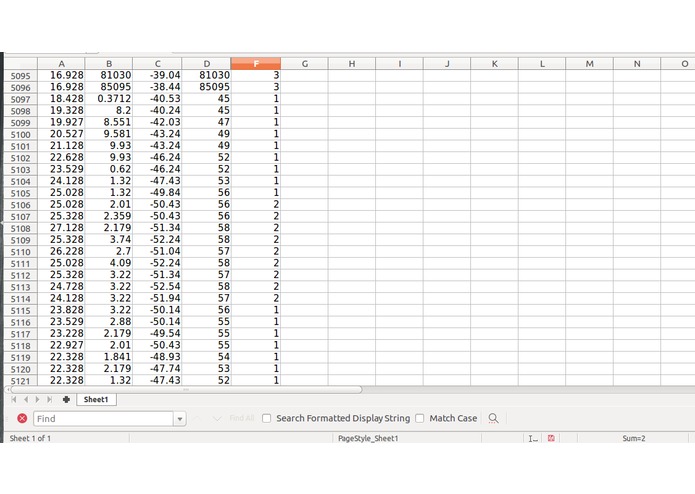Click inside the Find text field

(x=103, y=419)
